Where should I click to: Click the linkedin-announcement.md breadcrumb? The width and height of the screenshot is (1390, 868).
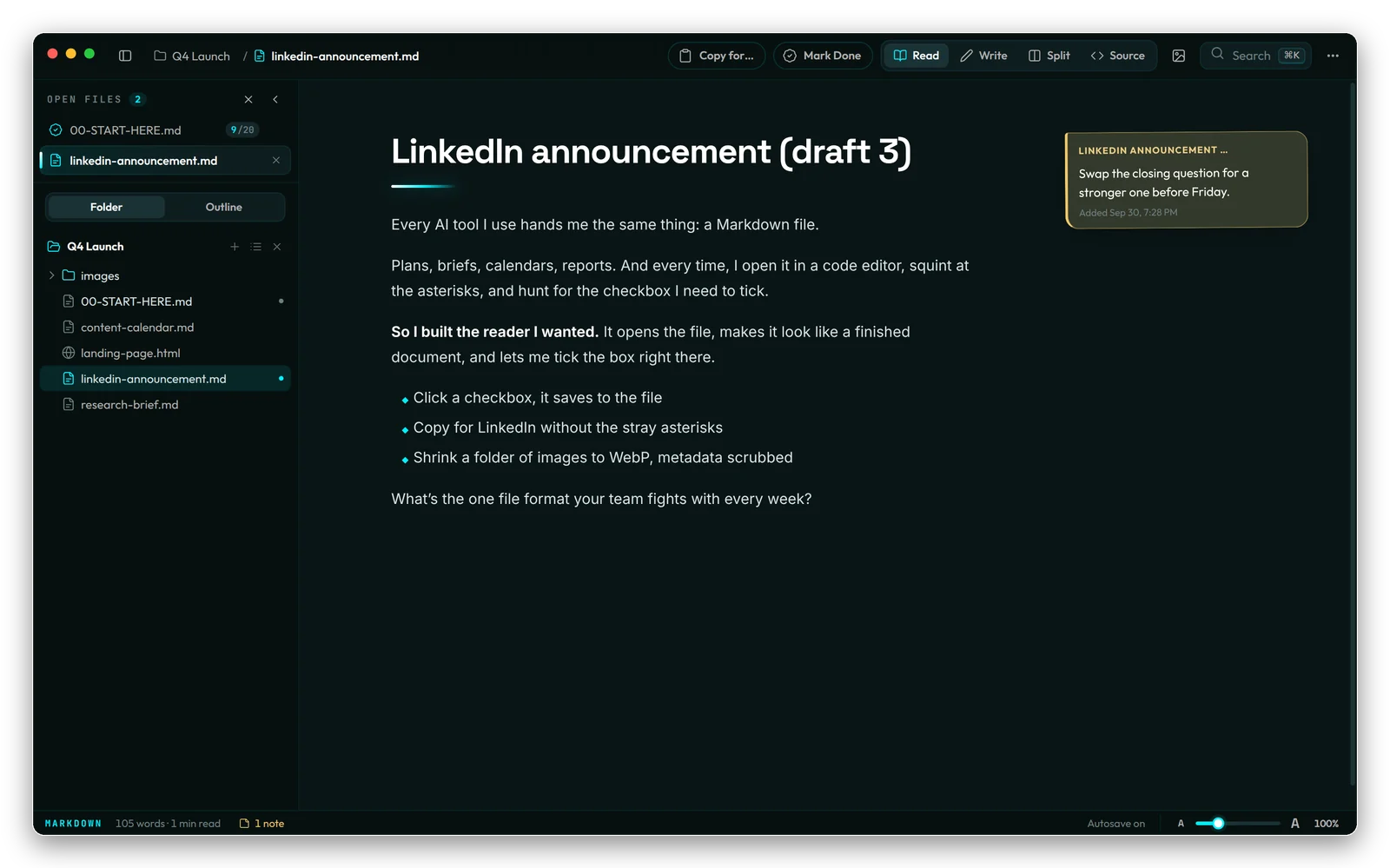click(x=336, y=56)
